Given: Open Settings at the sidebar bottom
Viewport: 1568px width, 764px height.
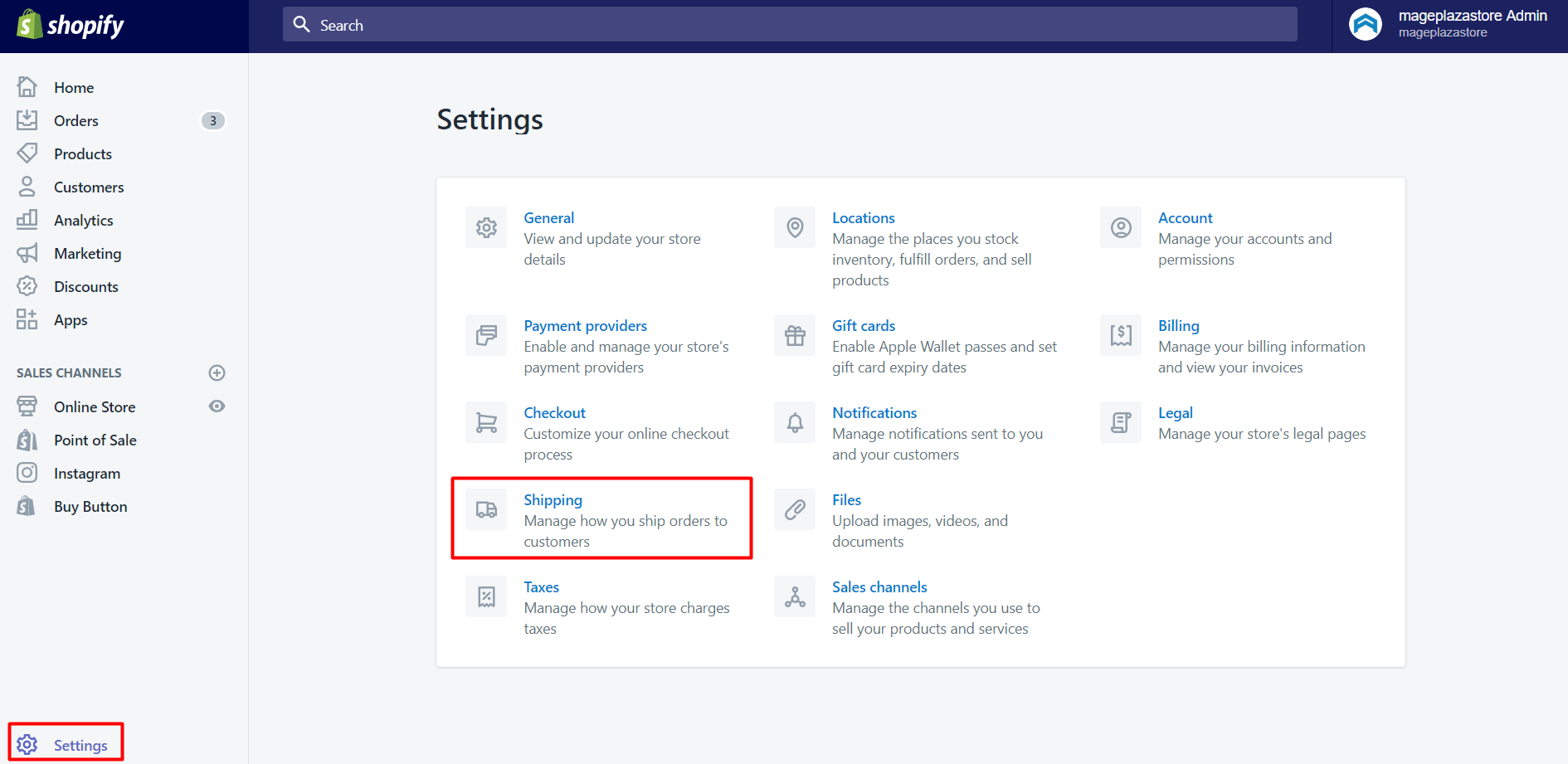Looking at the screenshot, I should 80,745.
